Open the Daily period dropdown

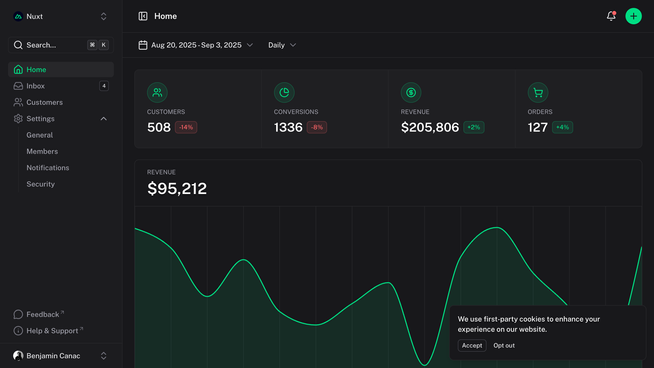tap(282, 45)
